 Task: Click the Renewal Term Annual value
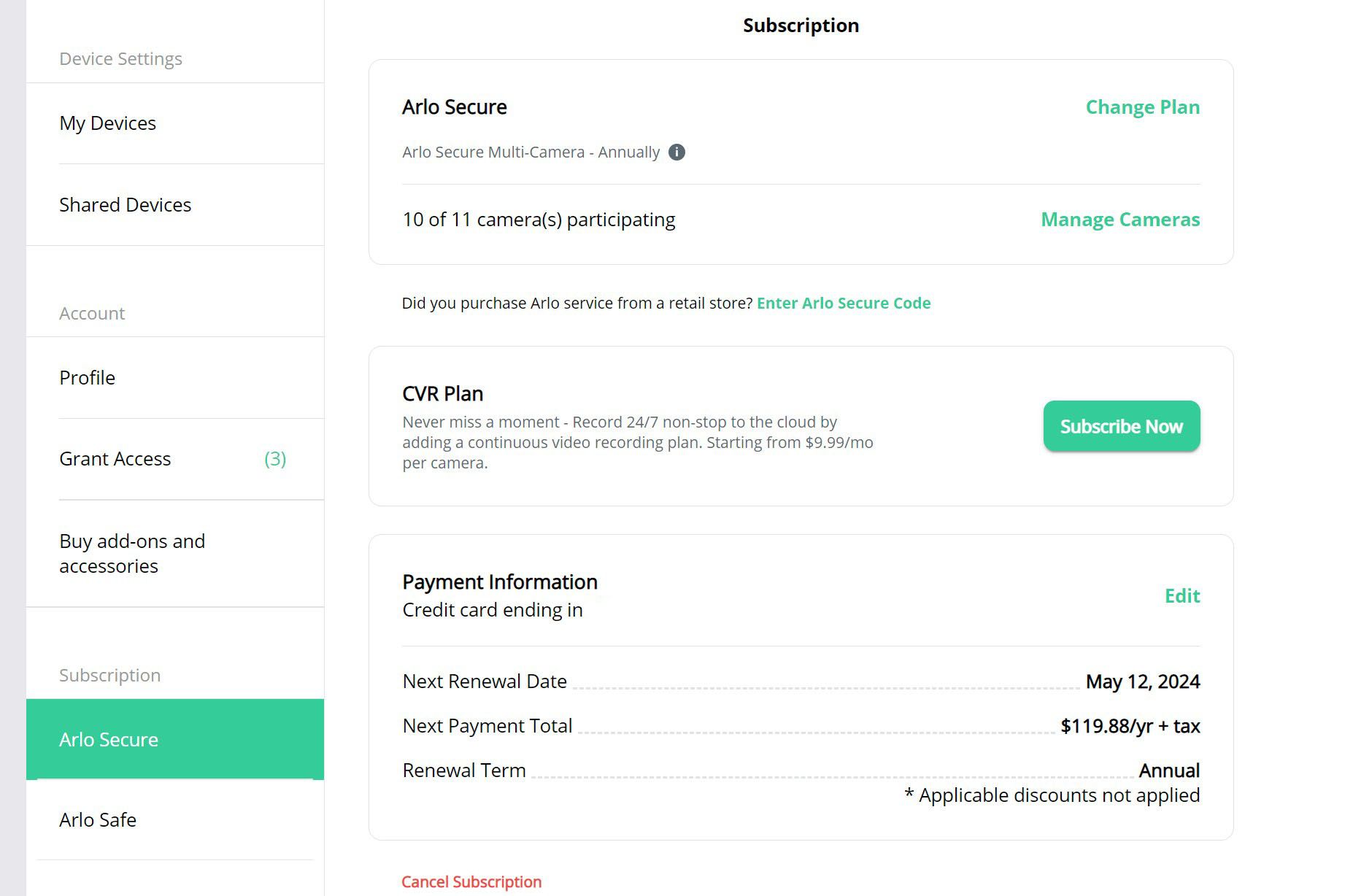click(1170, 770)
